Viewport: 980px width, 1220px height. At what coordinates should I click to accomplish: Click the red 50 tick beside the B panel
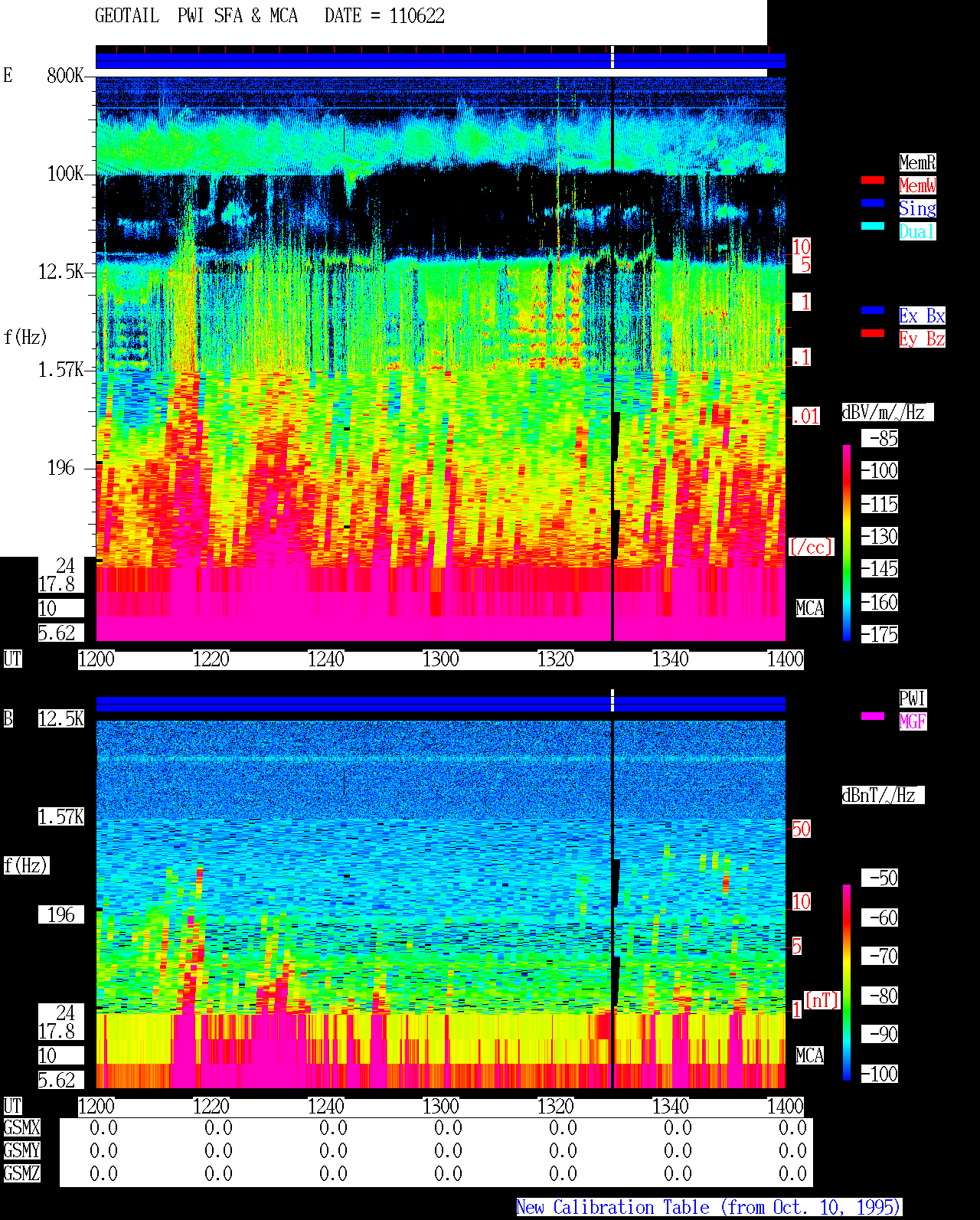tap(801, 829)
